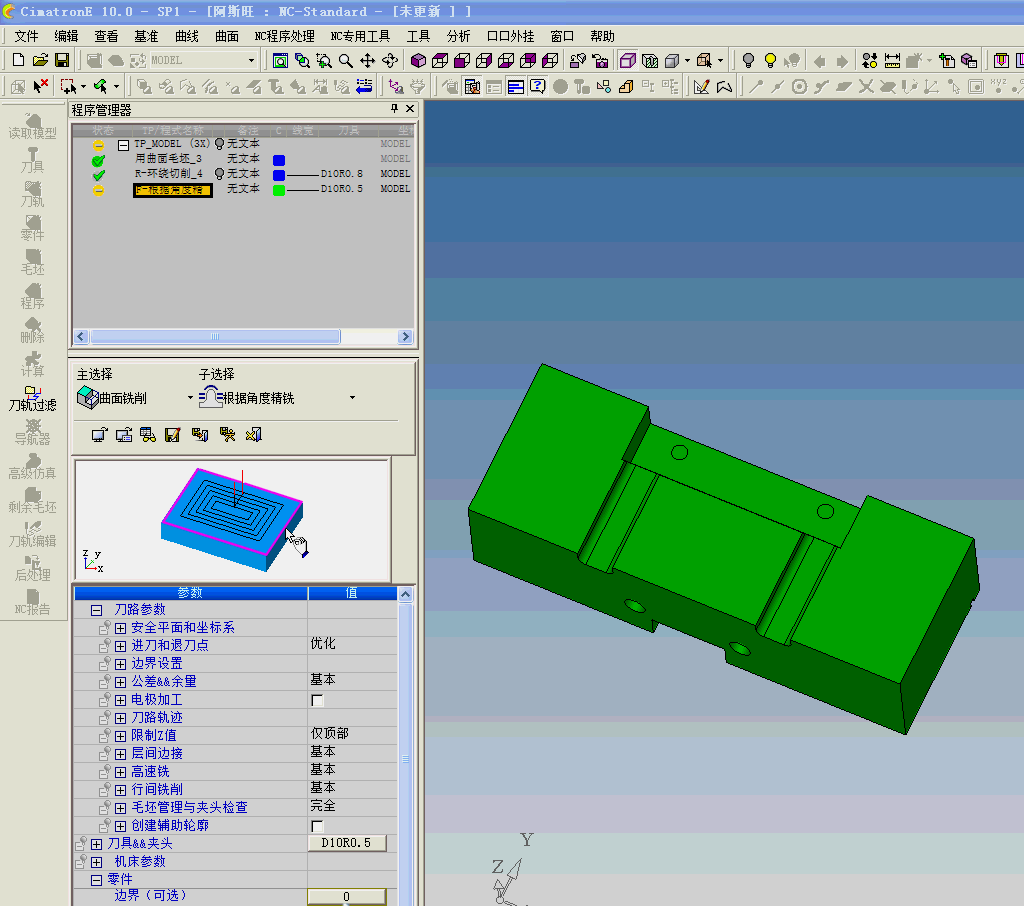Image resolution: width=1024 pixels, height=906 pixels.
Task: Save with the floppy disk icon
Action: pyautogui.click(x=62, y=61)
